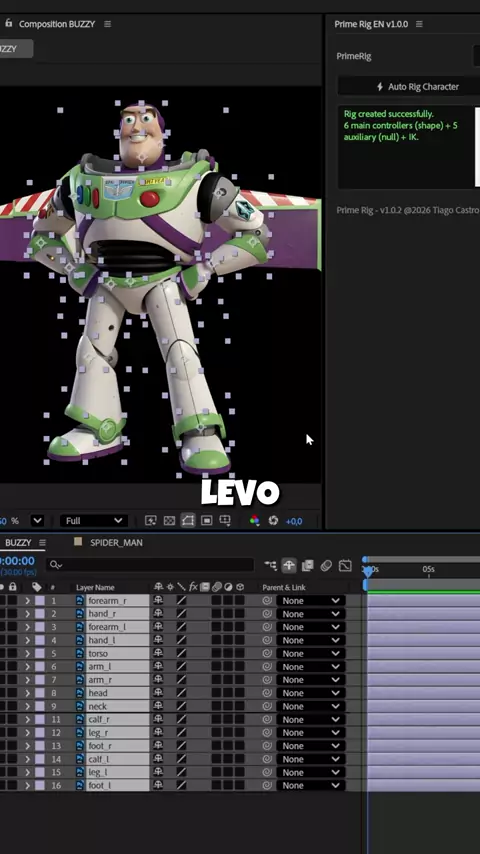480x854 pixels.
Task: Expand the forearm_r layer properties
Action: click(x=27, y=601)
